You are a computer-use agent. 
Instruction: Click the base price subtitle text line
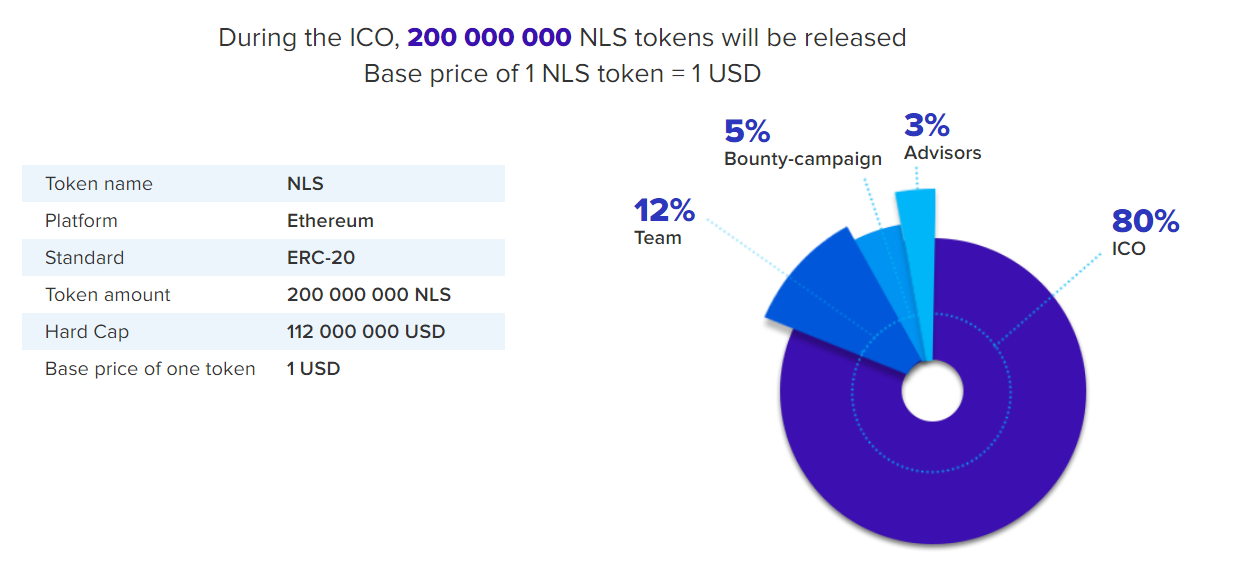click(562, 74)
